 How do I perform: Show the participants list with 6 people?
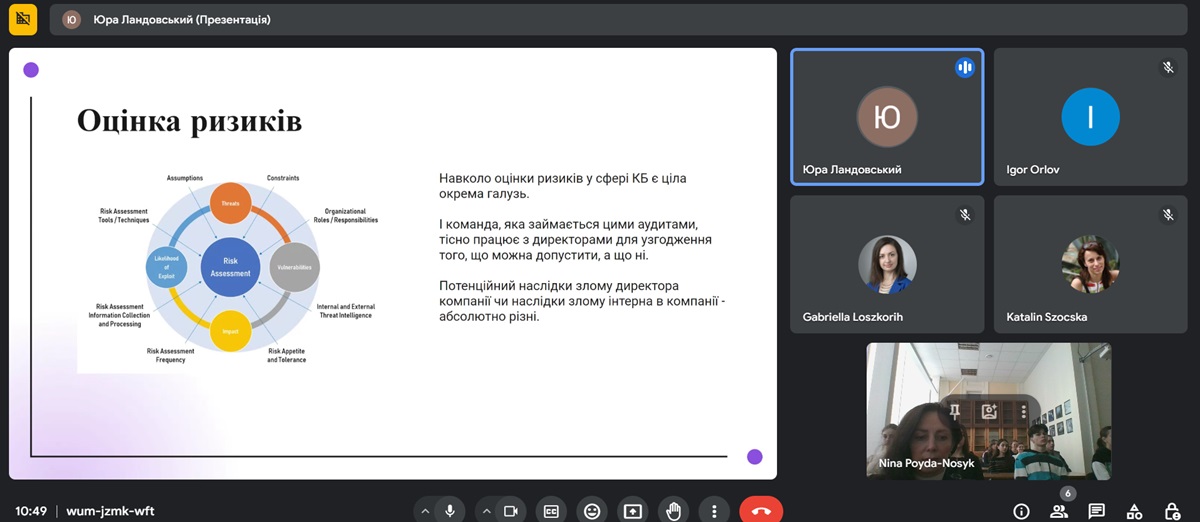coord(1058,511)
